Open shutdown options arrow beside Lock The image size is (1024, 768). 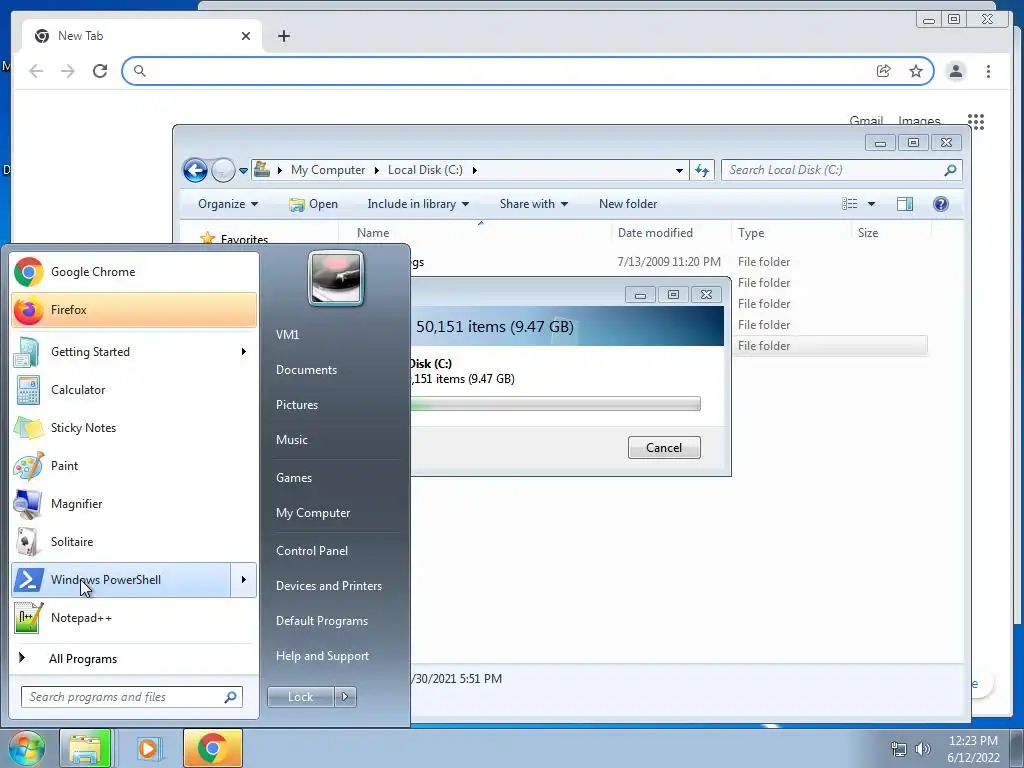[345, 697]
